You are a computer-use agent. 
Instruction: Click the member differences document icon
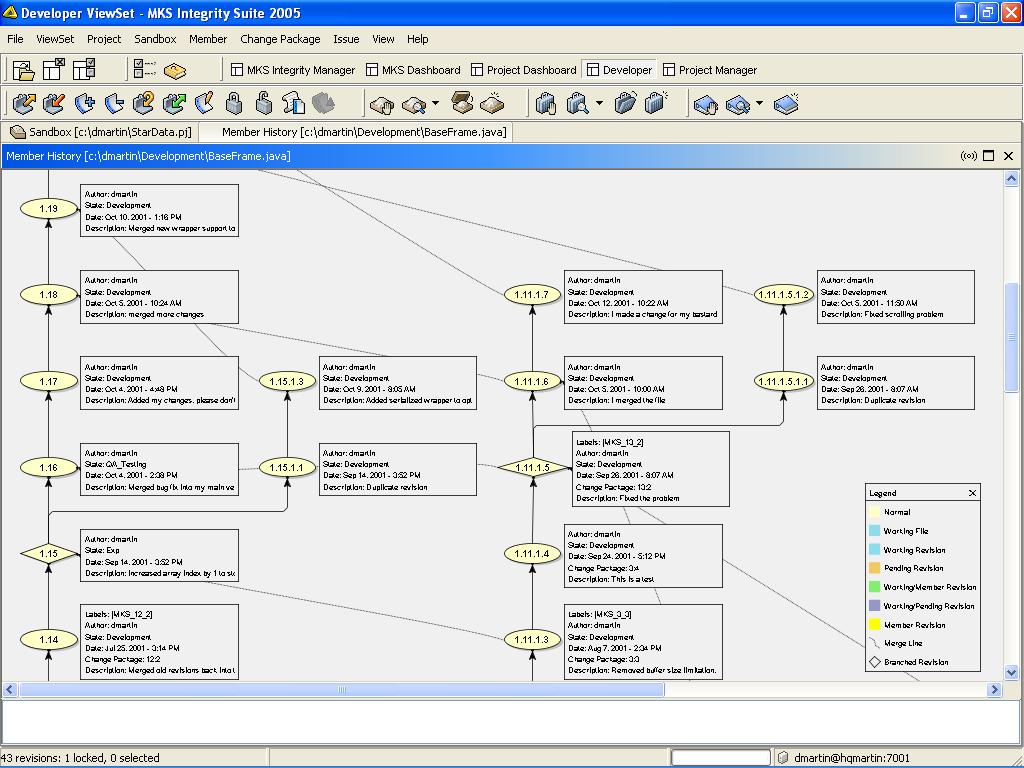pyautogui.click(x=293, y=103)
